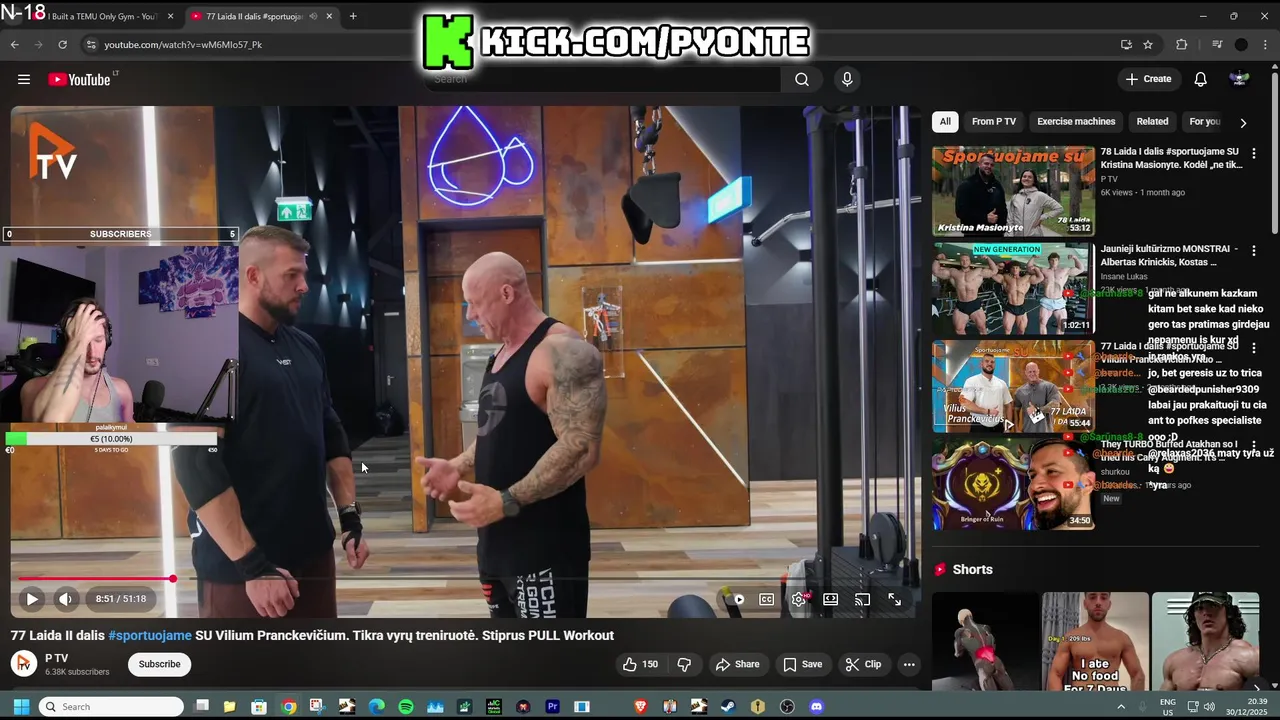Play the video with the play button
This screenshot has height=720, width=1280.
point(32,599)
